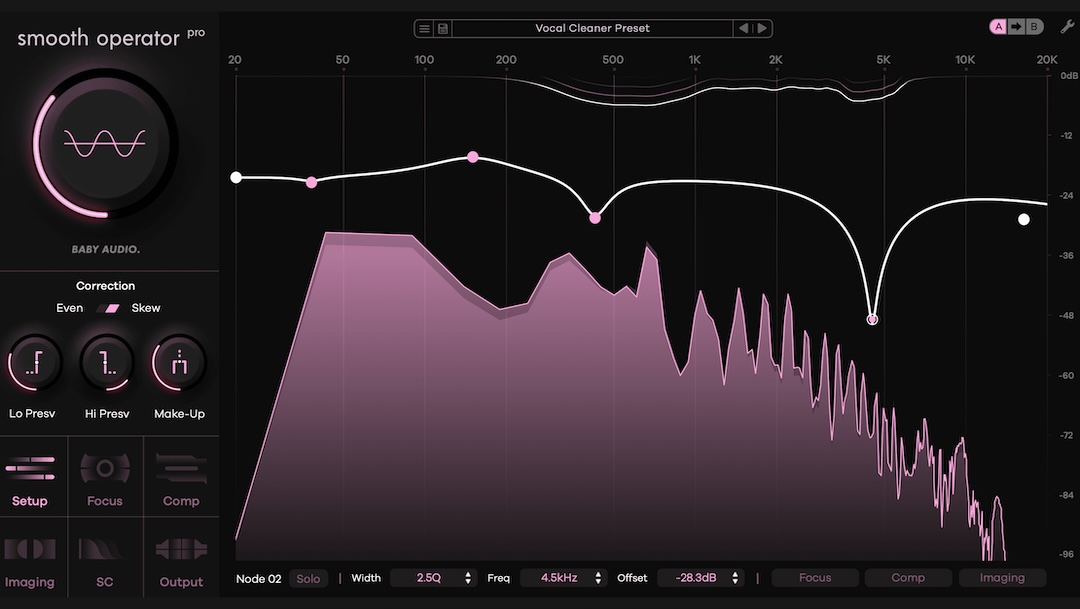Select the pink node near 450 Hz
Screen dimensions: 1080x609
point(595,218)
